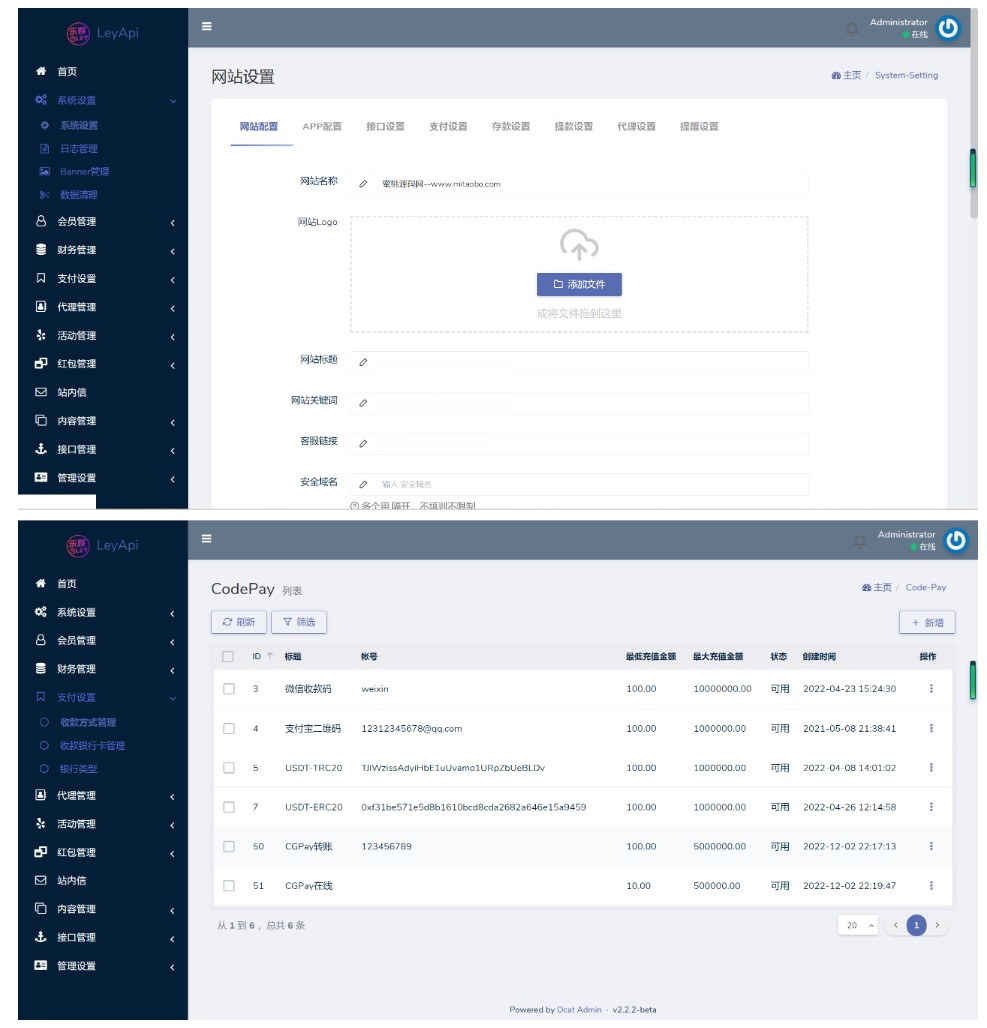Image resolution: width=987 pixels, height=1028 pixels.
Task: Click the 刷新 refresh button in CodePay list
Action: pos(238,622)
